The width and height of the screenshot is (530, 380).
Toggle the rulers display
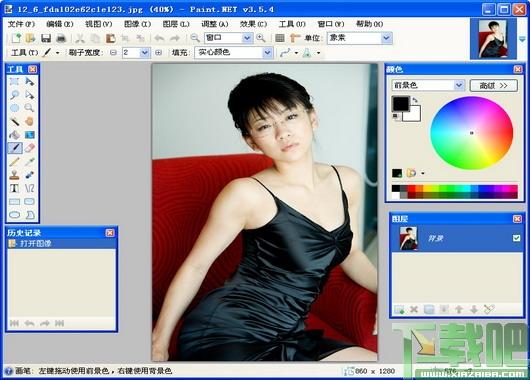click(x=295, y=38)
